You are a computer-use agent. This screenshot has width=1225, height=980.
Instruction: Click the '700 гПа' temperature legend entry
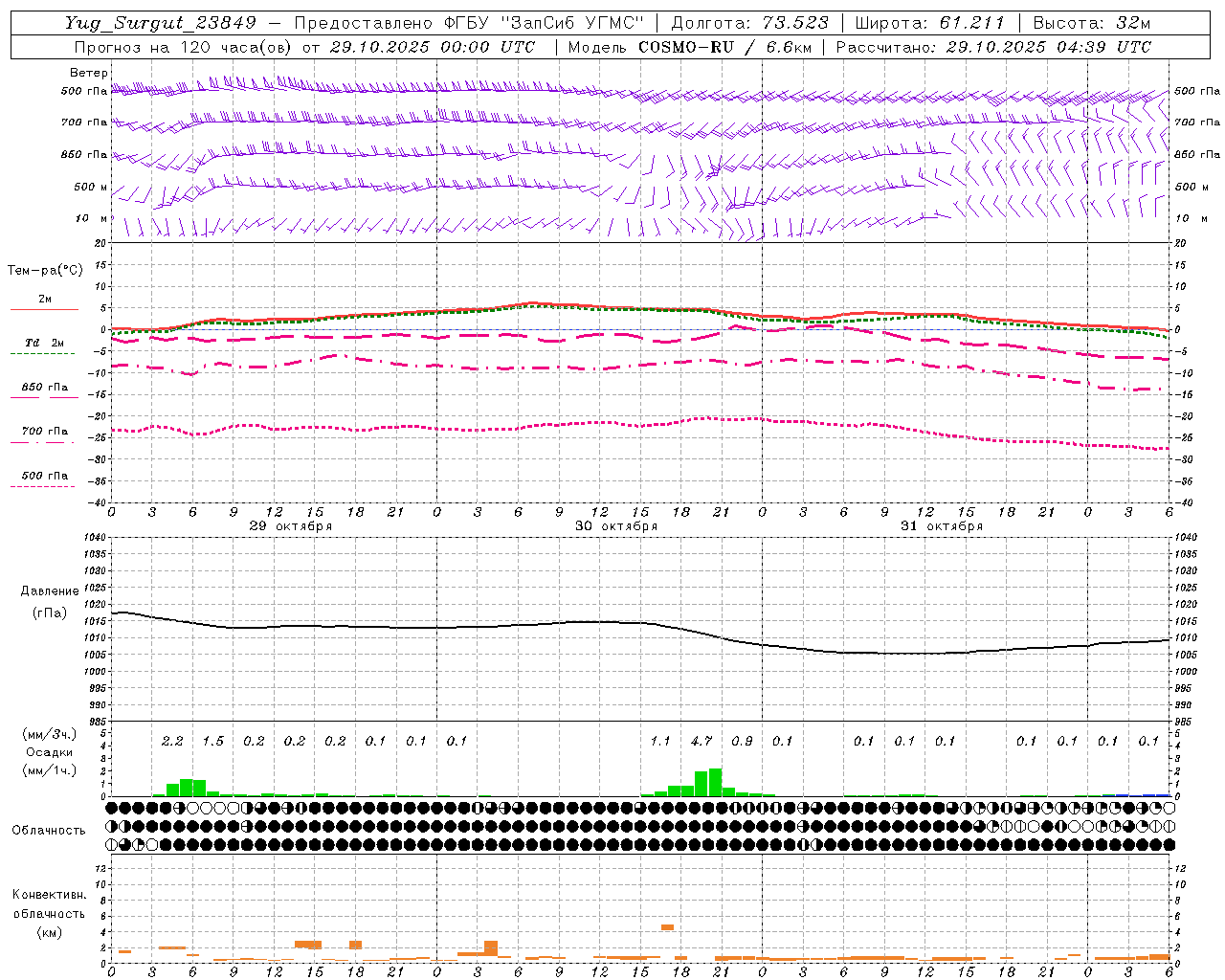(x=45, y=432)
